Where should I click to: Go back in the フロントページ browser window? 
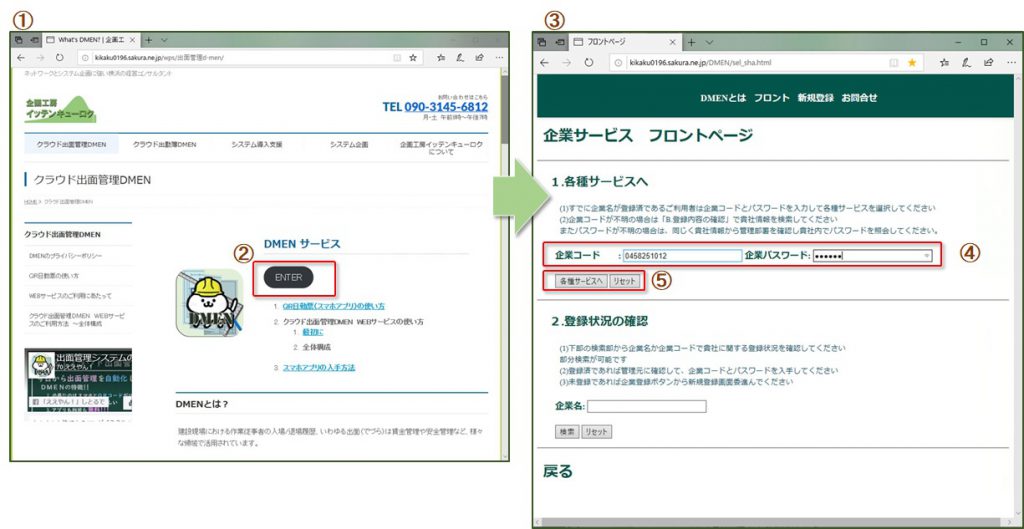(x=545, y=63)
